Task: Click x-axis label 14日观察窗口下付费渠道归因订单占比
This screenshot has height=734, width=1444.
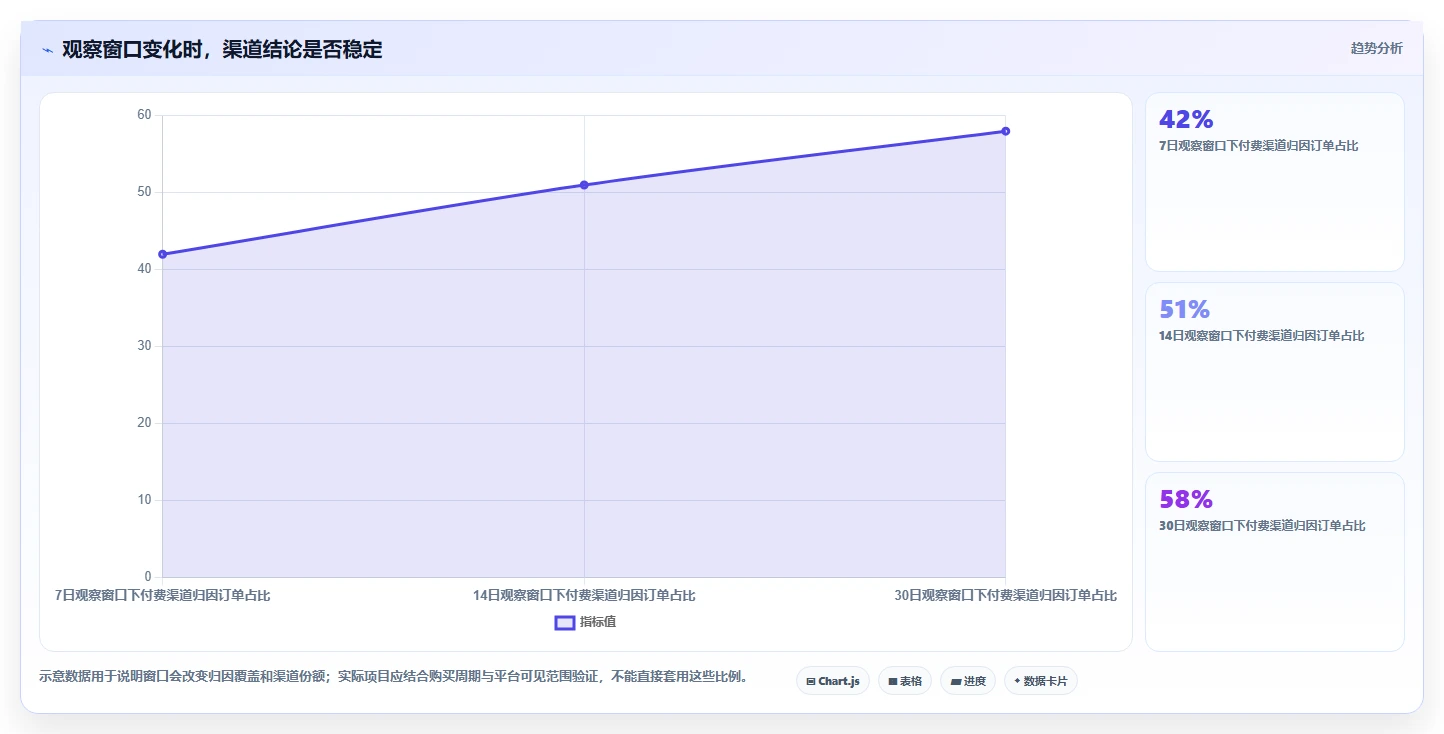Action: [x=584, y=595]
